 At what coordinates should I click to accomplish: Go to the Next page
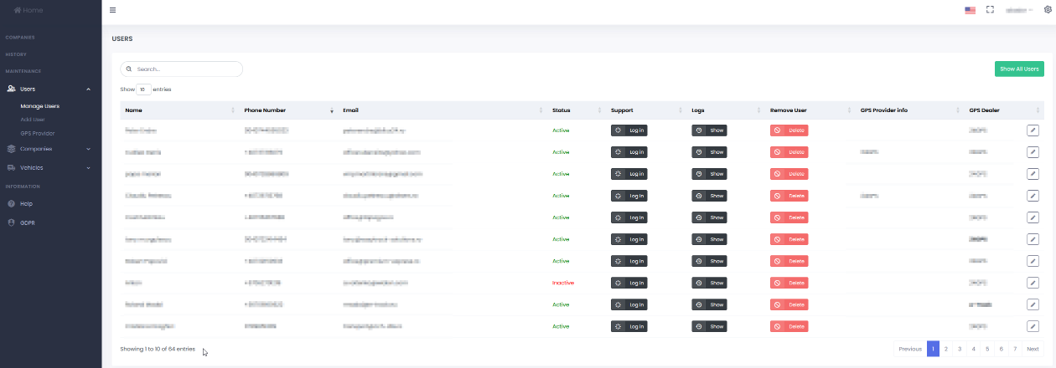pyautogui.click(x=1033, y=348)
